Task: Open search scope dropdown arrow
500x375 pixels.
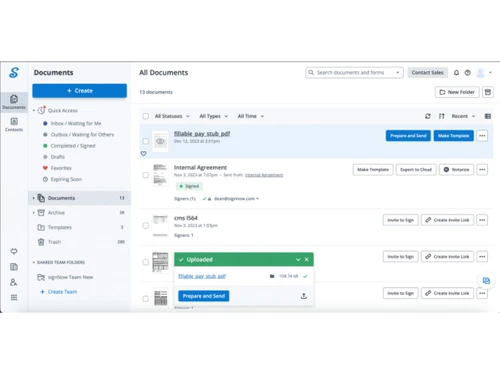Action: (x=398, y=72)
